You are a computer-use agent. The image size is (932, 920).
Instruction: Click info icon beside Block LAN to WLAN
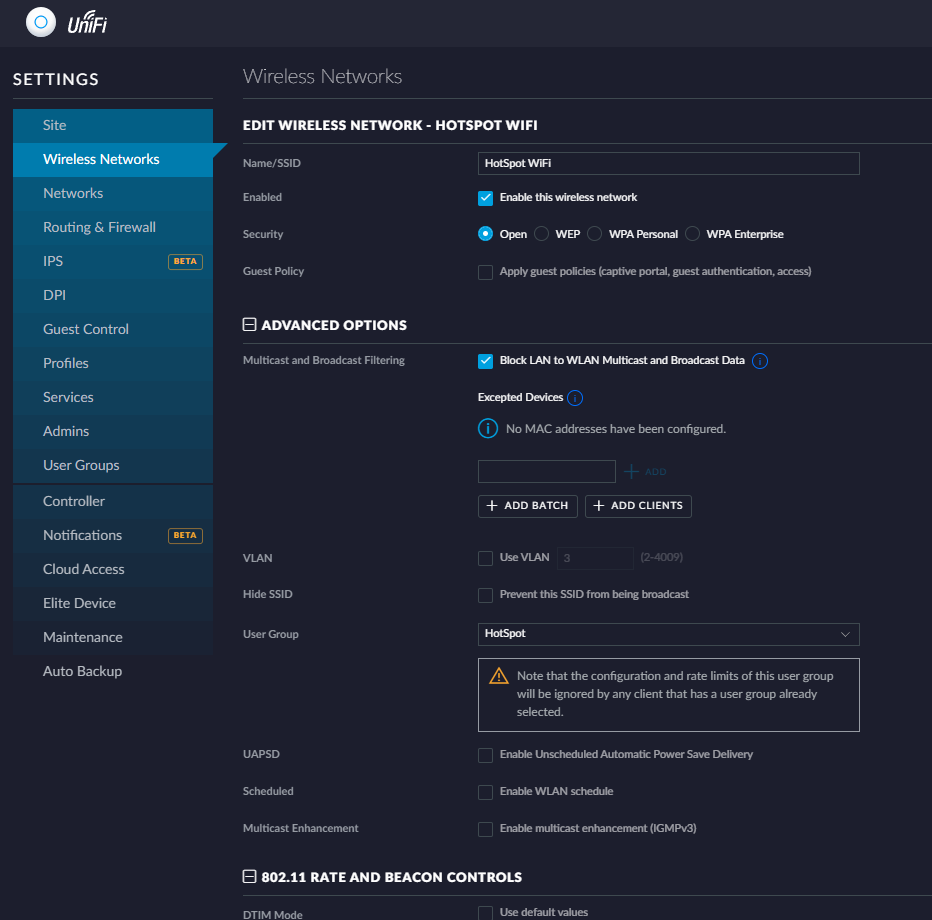coord(759,361)
